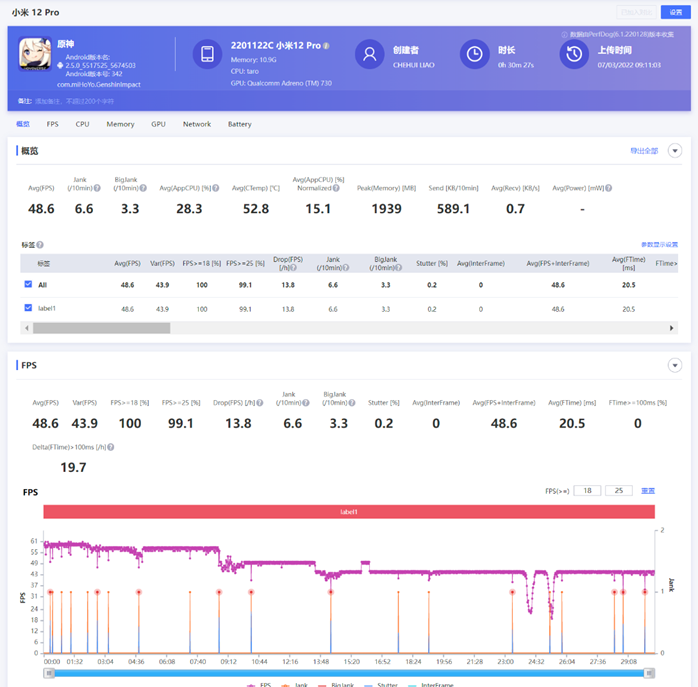Click the creator user avatar icon
The width and height of the screenshot is (698, 687).
coord(369,54)
